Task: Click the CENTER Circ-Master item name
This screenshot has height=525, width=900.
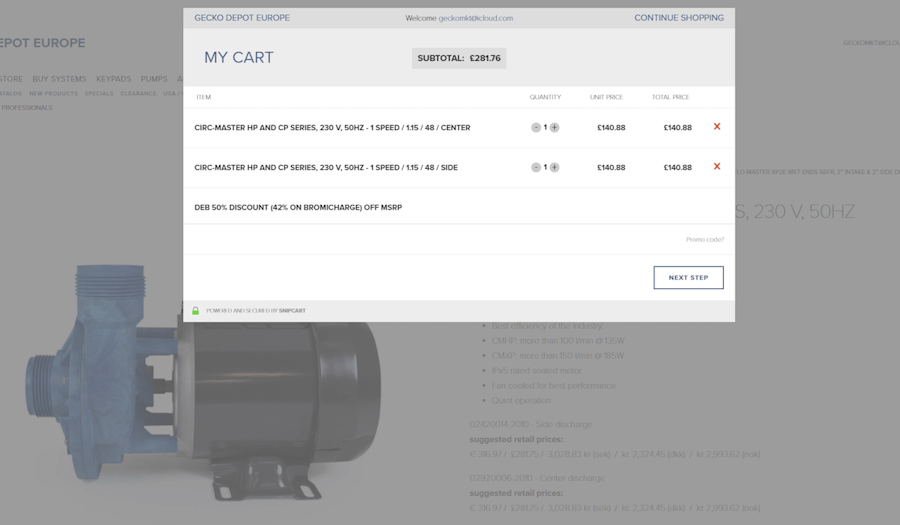Action: click(332, 127)
